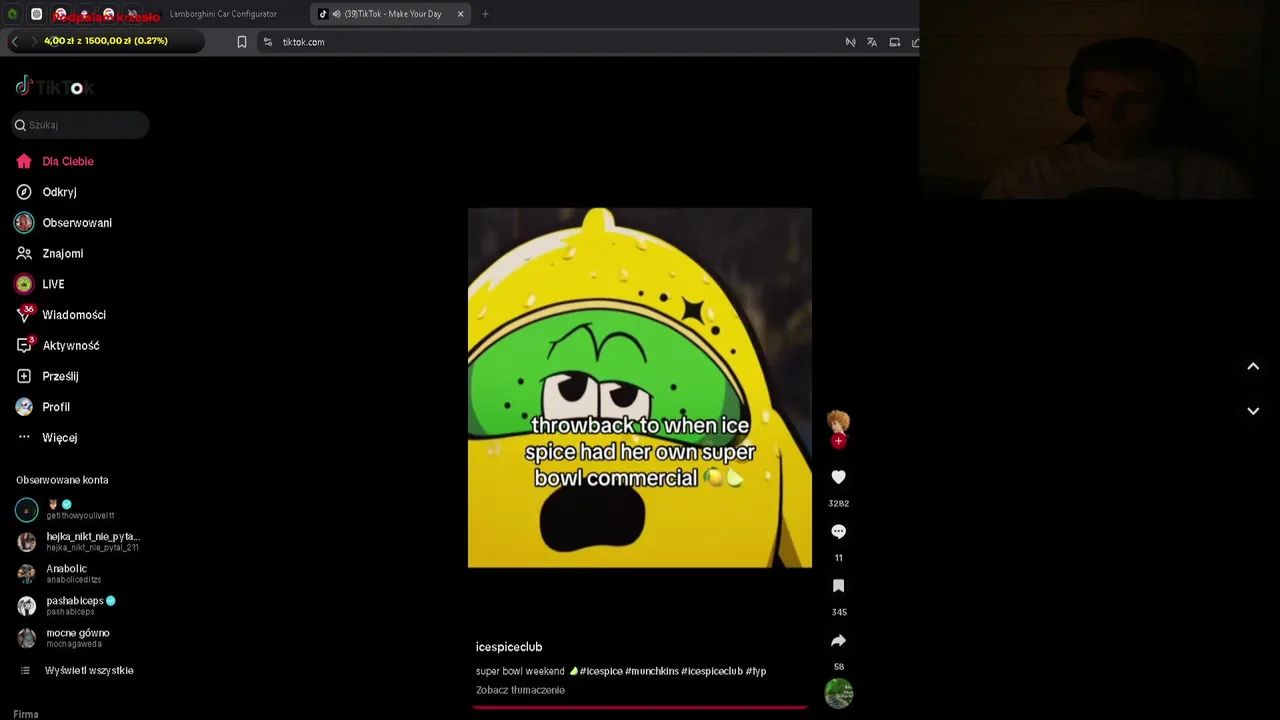Open #munchkins hashtag

[652, 671]
